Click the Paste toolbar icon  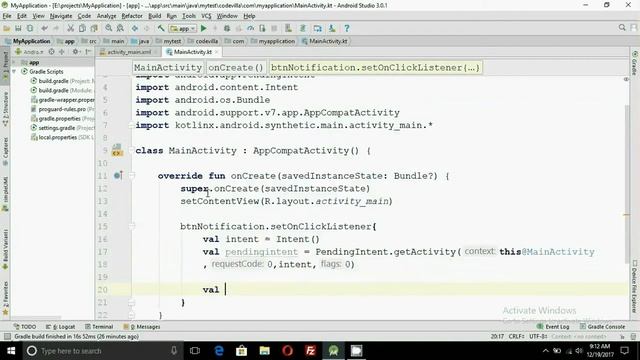(x=94, y=28)
